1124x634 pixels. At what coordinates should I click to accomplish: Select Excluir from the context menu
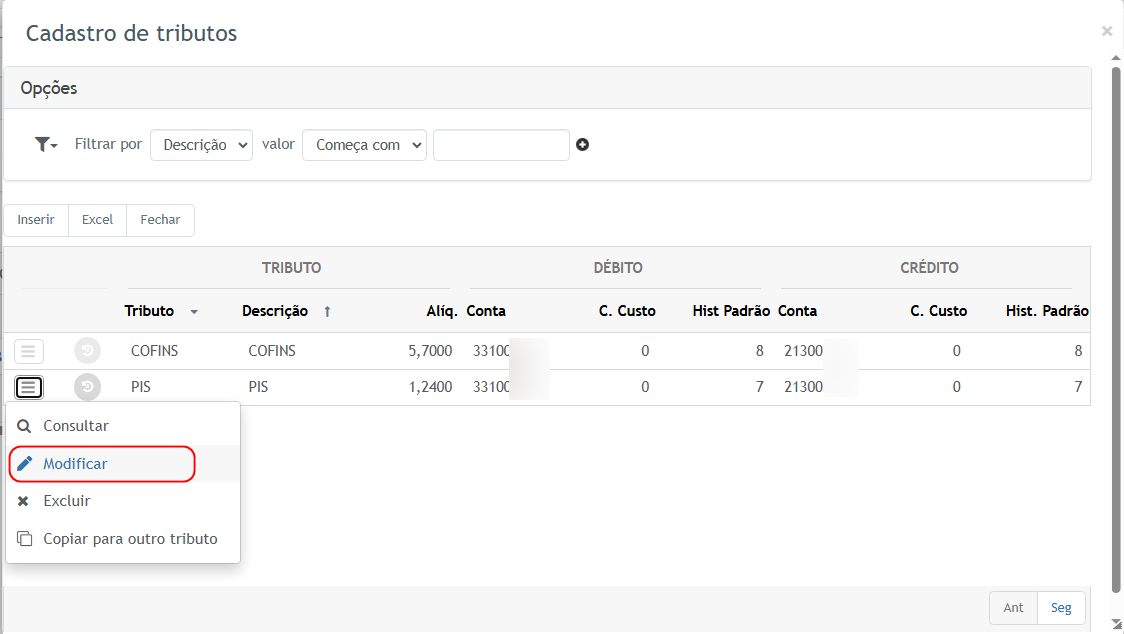point(66,501)
